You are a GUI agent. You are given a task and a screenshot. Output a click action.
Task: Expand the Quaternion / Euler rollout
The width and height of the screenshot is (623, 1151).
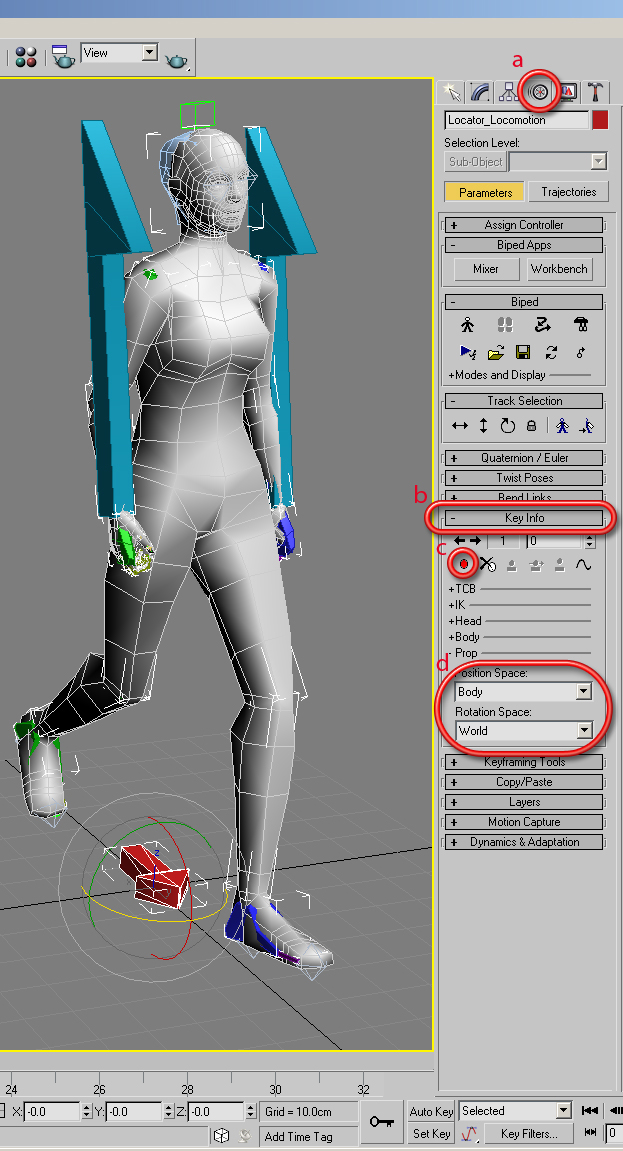pos(524,458)
